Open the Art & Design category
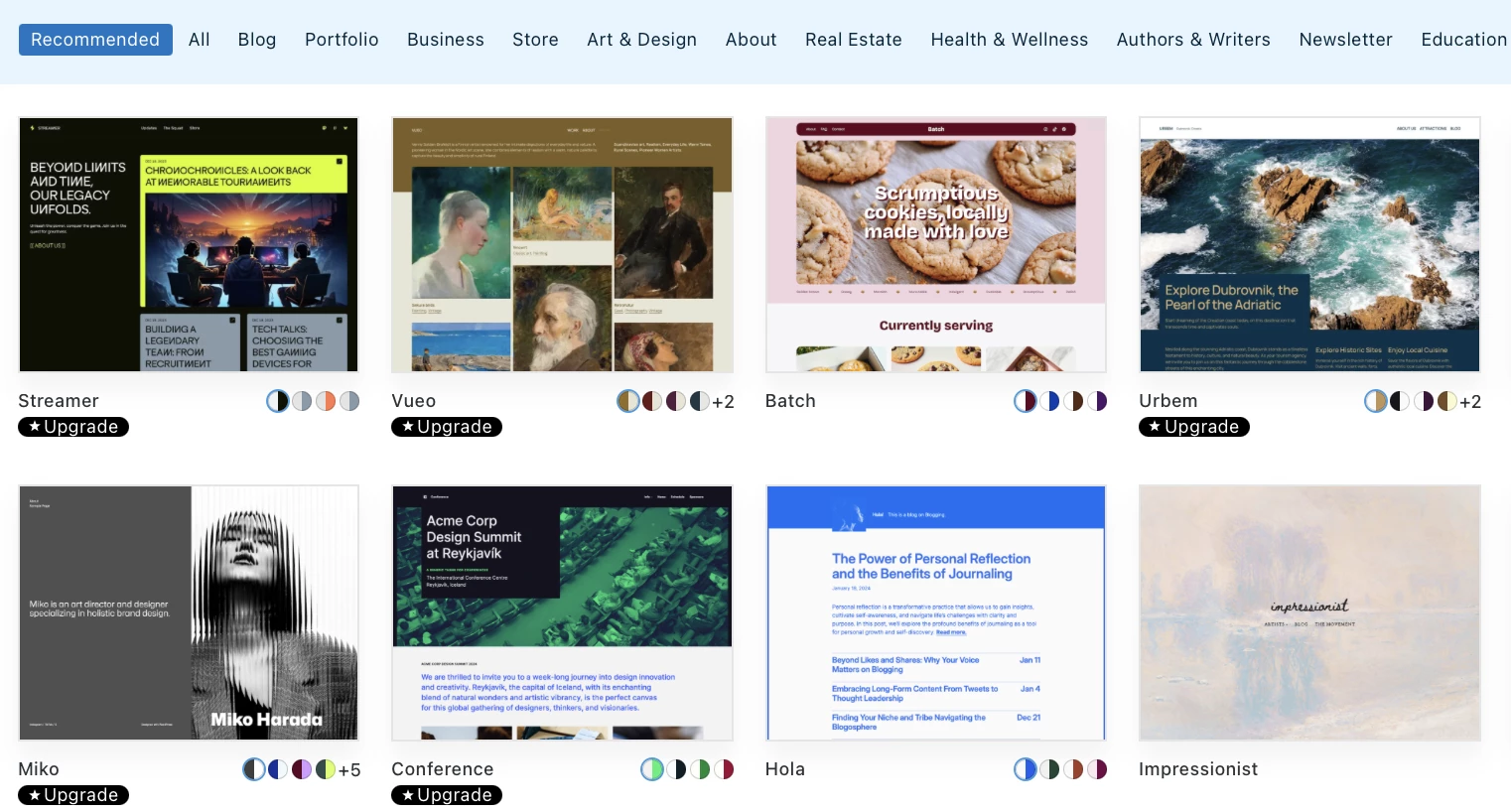Viewport: 1511px width, 812px height. tap(641, 40)
